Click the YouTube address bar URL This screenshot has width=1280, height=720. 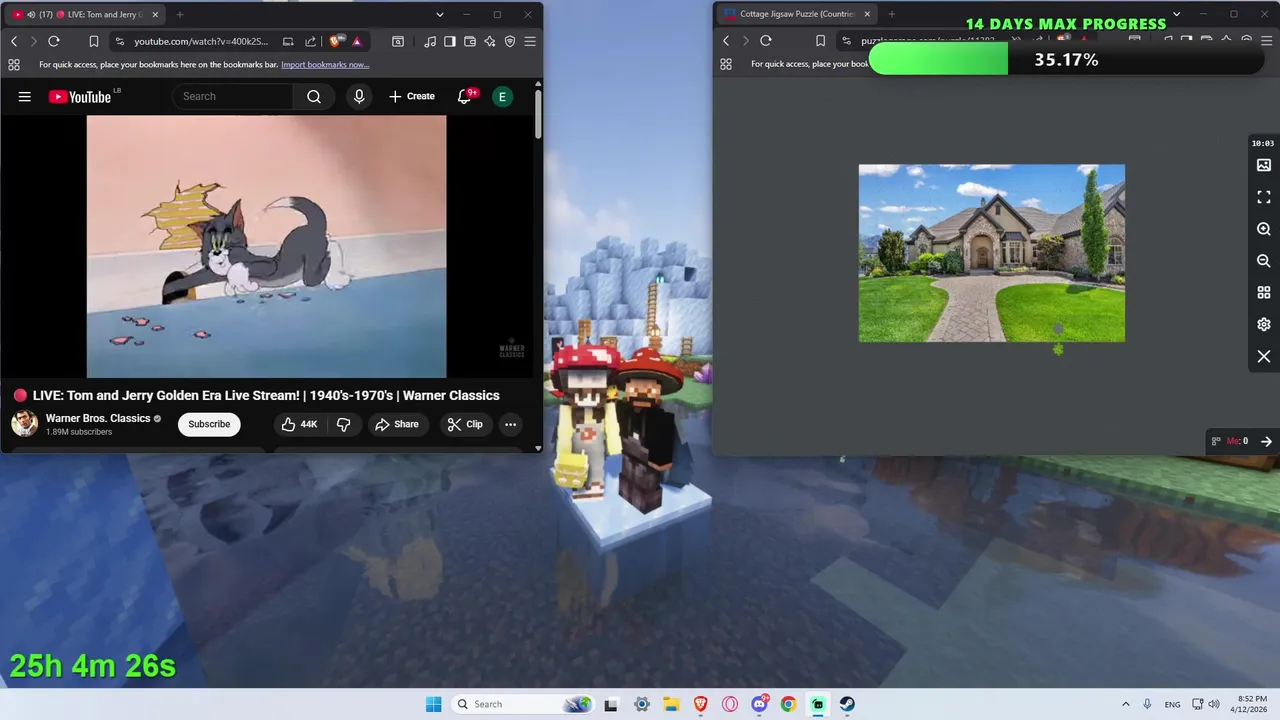201,41
